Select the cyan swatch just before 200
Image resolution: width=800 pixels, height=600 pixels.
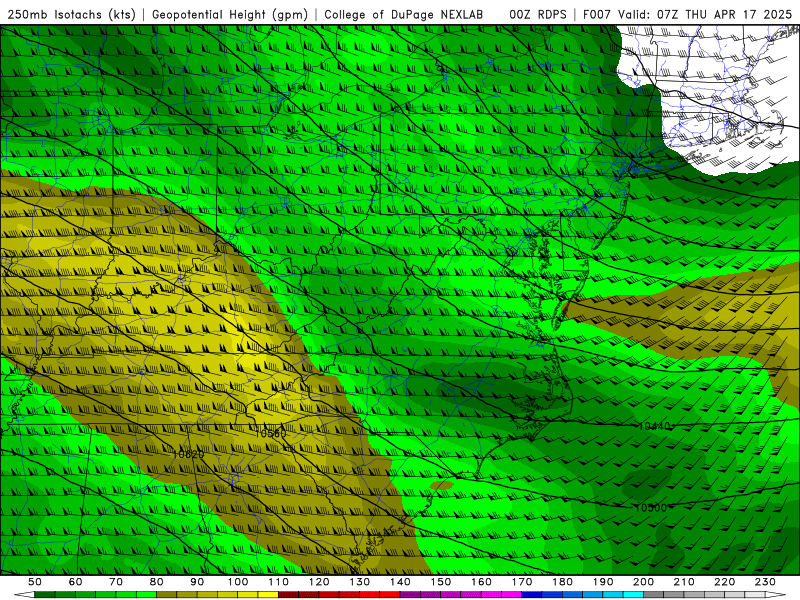633,595
